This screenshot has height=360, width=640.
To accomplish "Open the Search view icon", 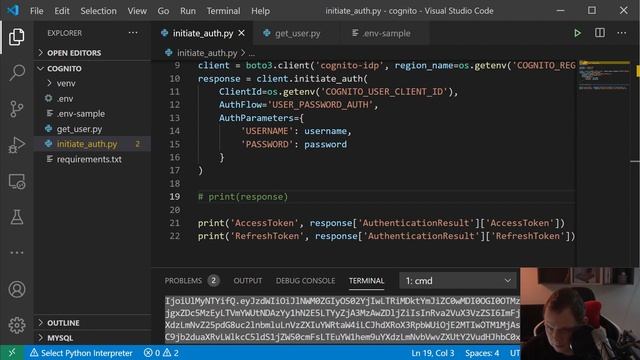I will coord(16,73).
